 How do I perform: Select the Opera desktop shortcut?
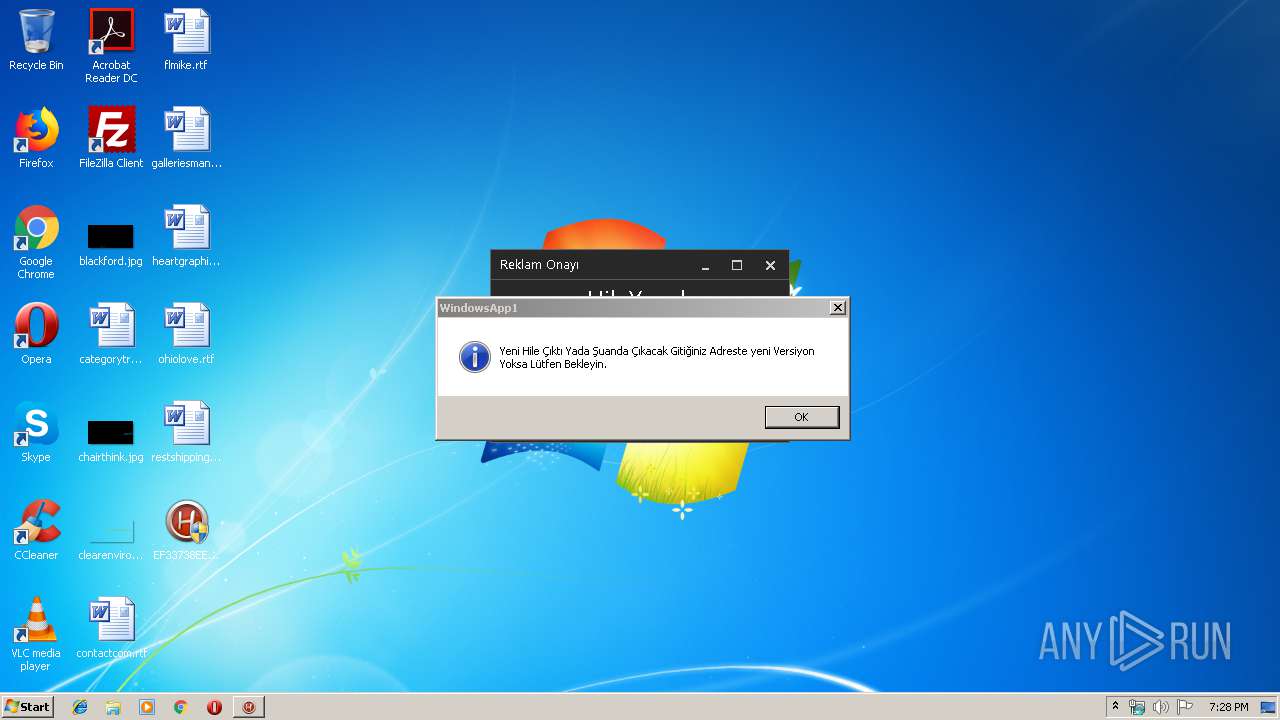pos(36,334)
